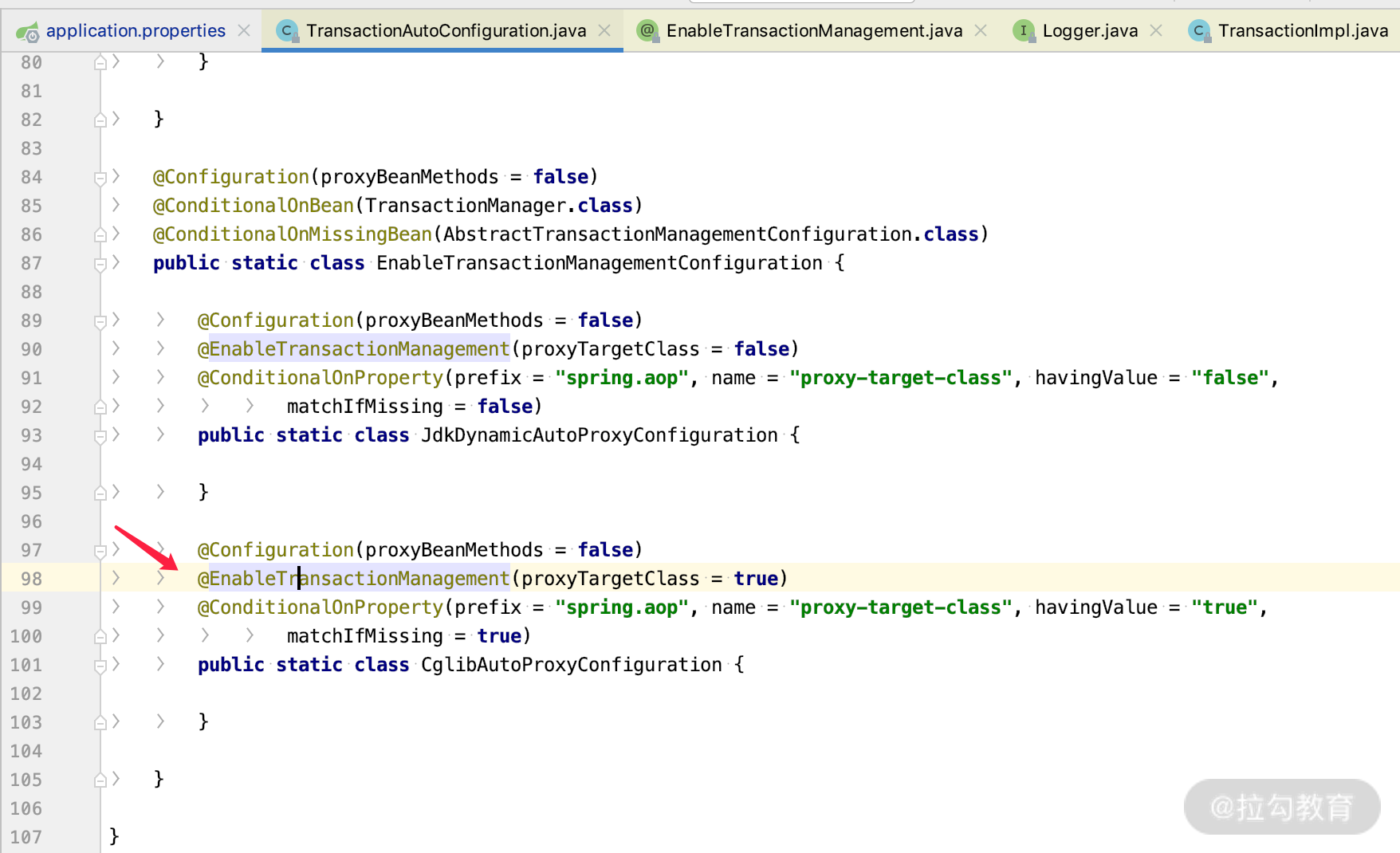Click havingValue "true" string on line 99
The height and width of the screenshot is (853, 1400).
pos(1224,607)
